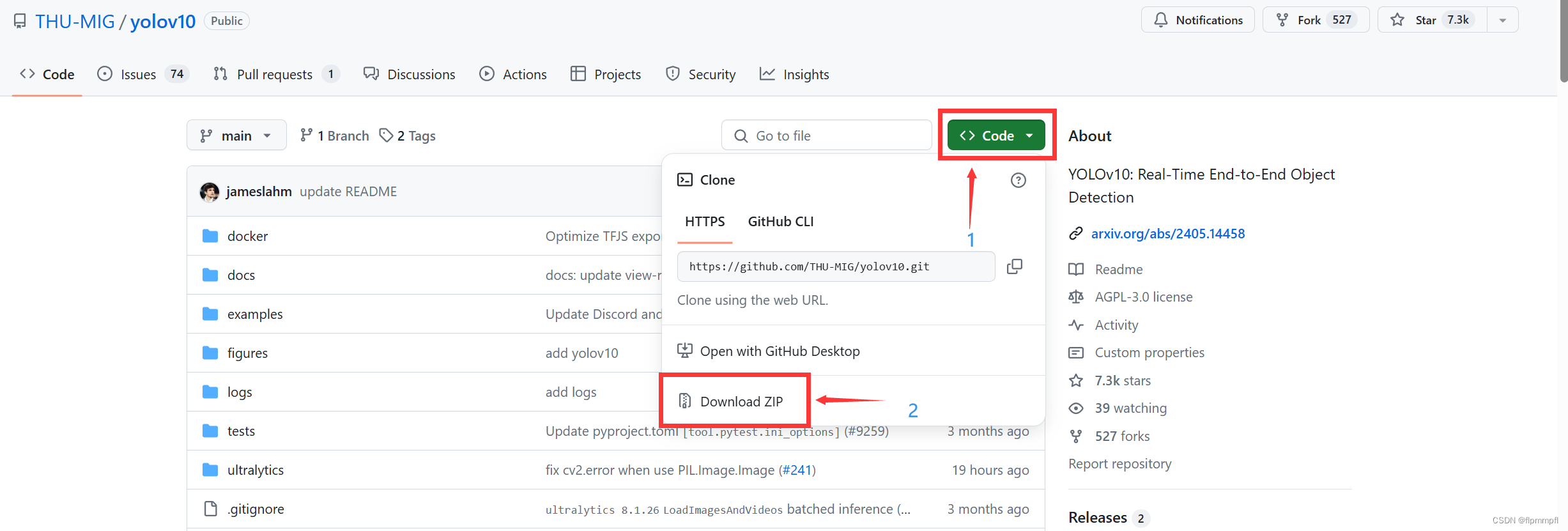Click the Notifications button

[x=1198, y=20]
